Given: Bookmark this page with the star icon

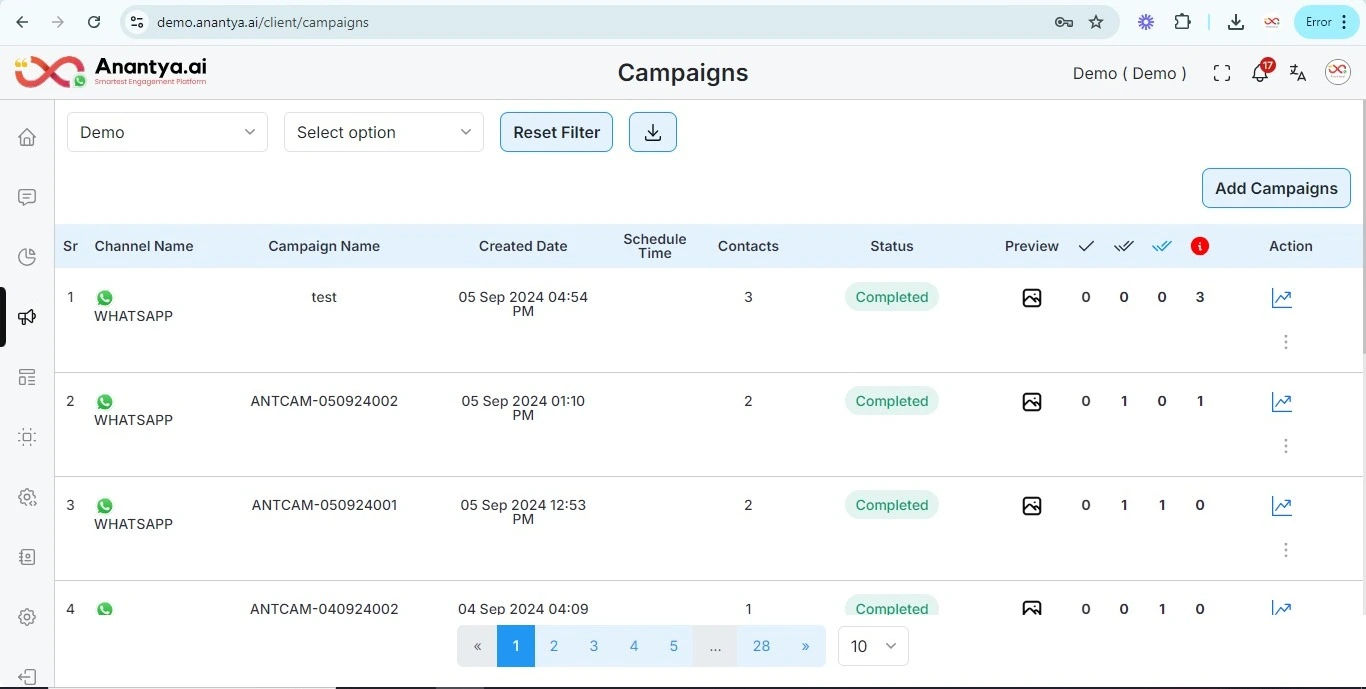Looking at the screenshot, I should pyautogui.click(x=1096, y=22).
